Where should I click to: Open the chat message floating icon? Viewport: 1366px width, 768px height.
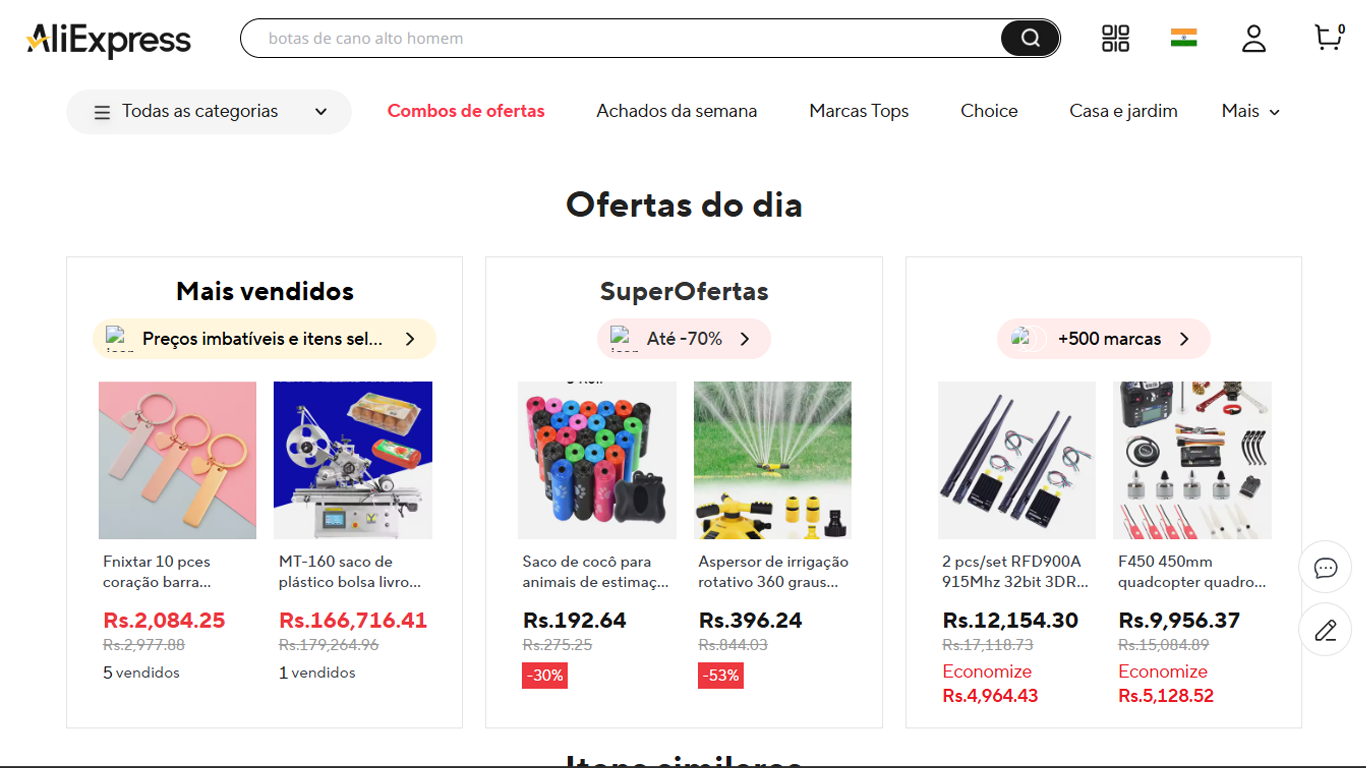point(1325,568)
